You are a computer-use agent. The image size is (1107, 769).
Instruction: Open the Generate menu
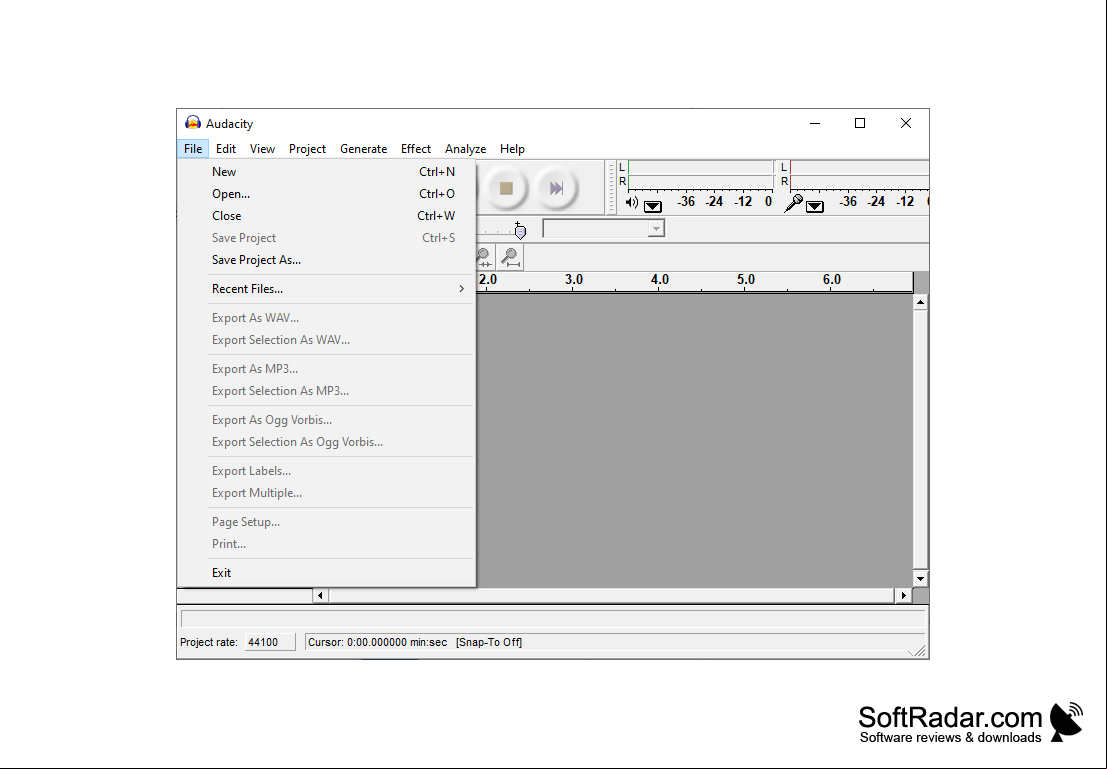click(364, 148)
